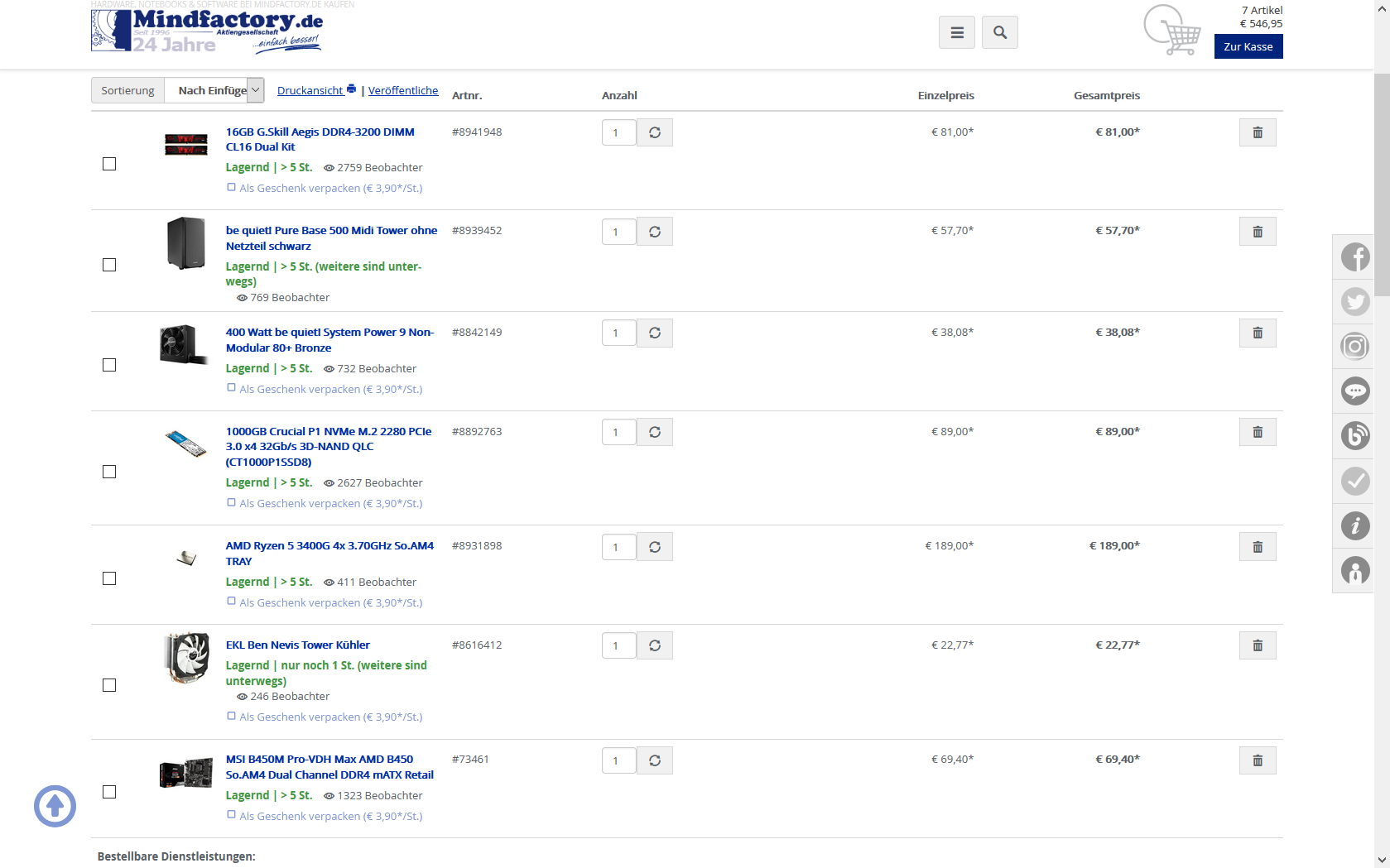Refresh quantity for EKL Ben Nevis cooler
This screenshot has width=1390, height=868.
tap(655, 645)
